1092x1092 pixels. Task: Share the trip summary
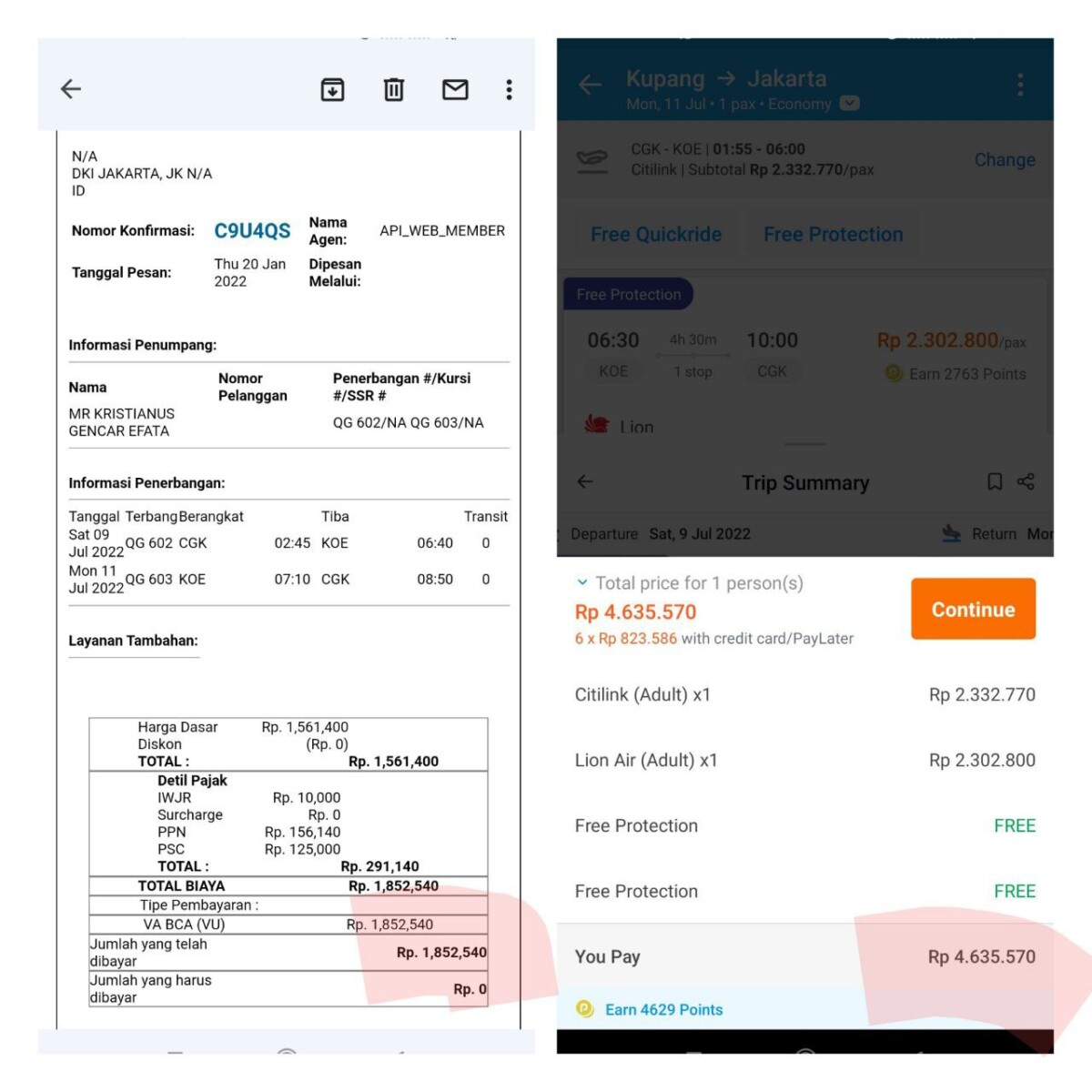1026,481
